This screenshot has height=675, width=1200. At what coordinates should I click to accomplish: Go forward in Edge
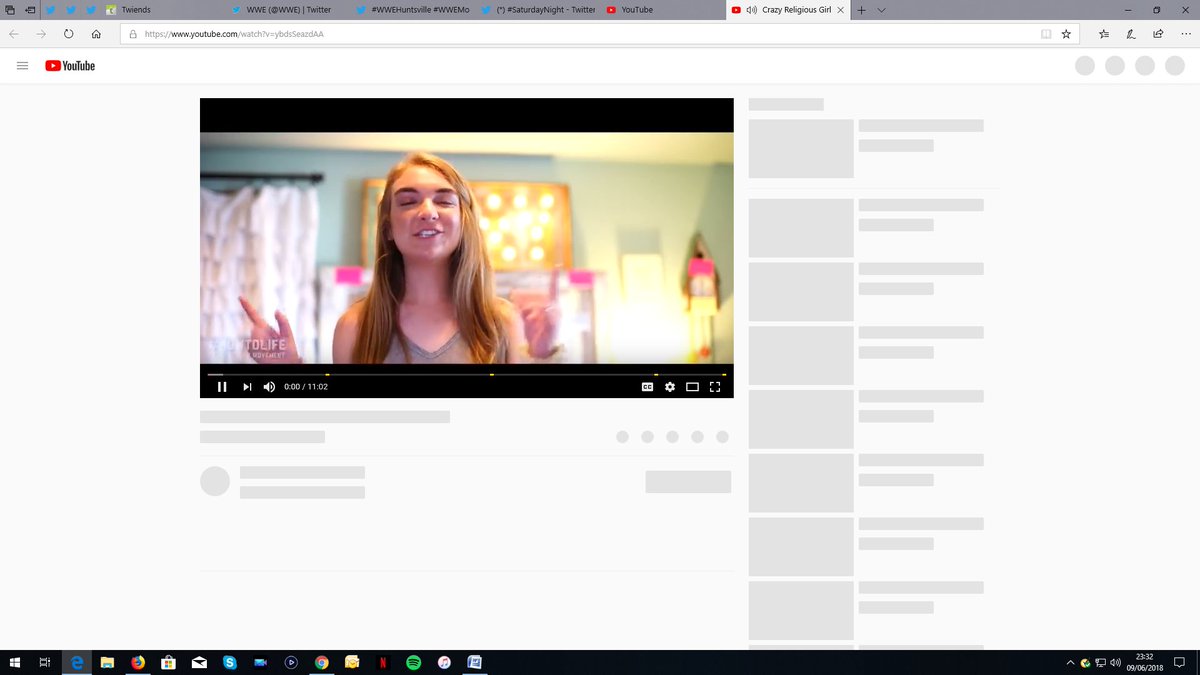click(x=41, y=33)
